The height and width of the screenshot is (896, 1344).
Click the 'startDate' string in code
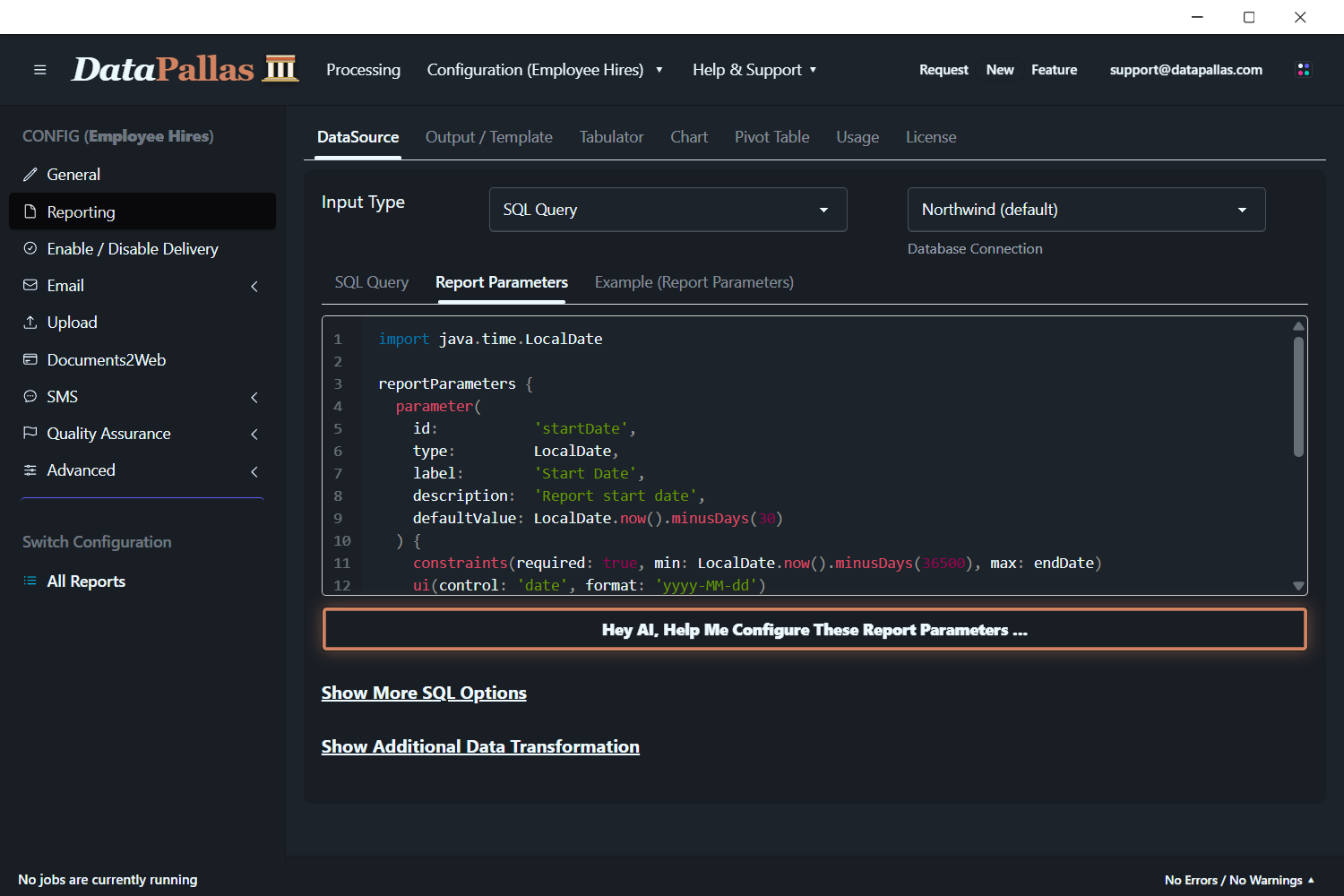pos(581,428)
